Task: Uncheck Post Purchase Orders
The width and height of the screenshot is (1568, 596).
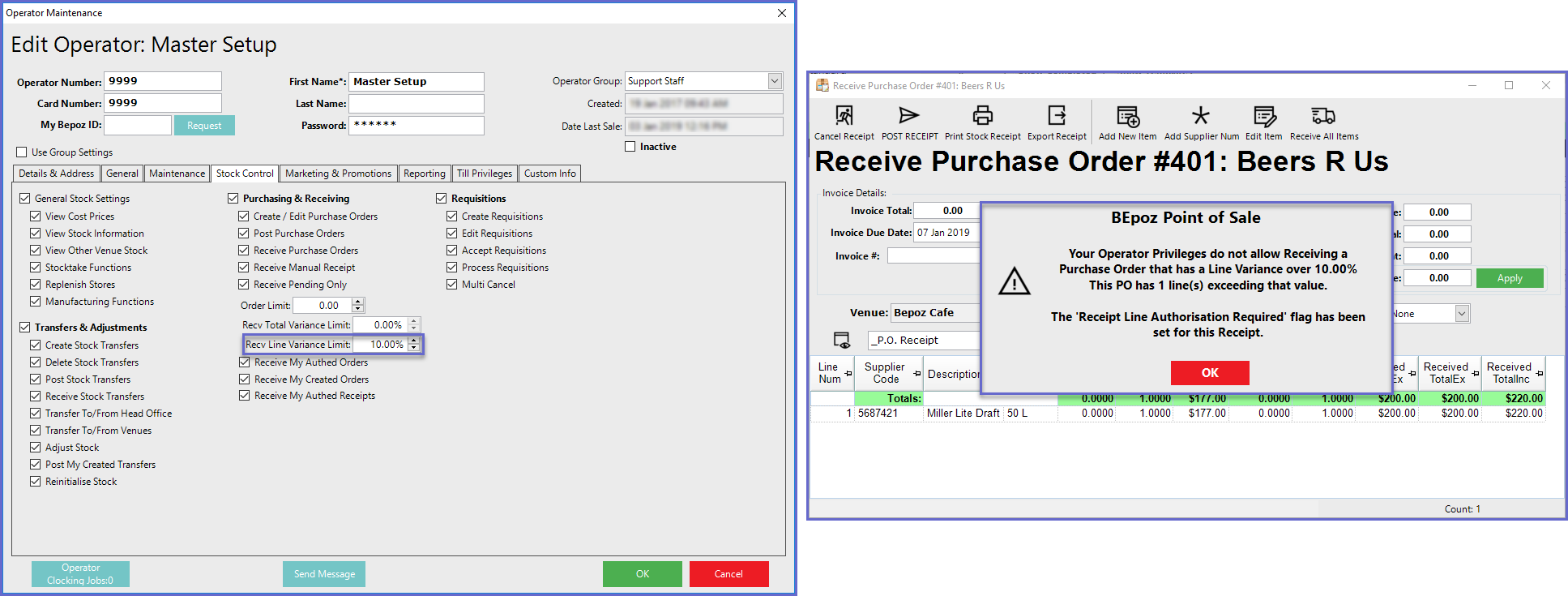Action: click(243, 233)
